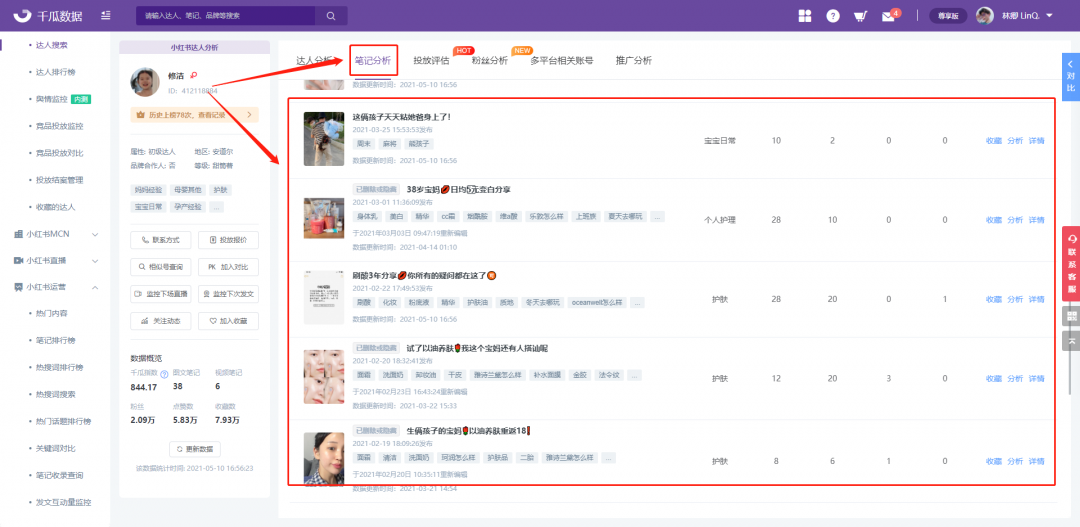Open the shopping cart icon
The width and height of the screenshot is (1080, 527).
(860, 16)
